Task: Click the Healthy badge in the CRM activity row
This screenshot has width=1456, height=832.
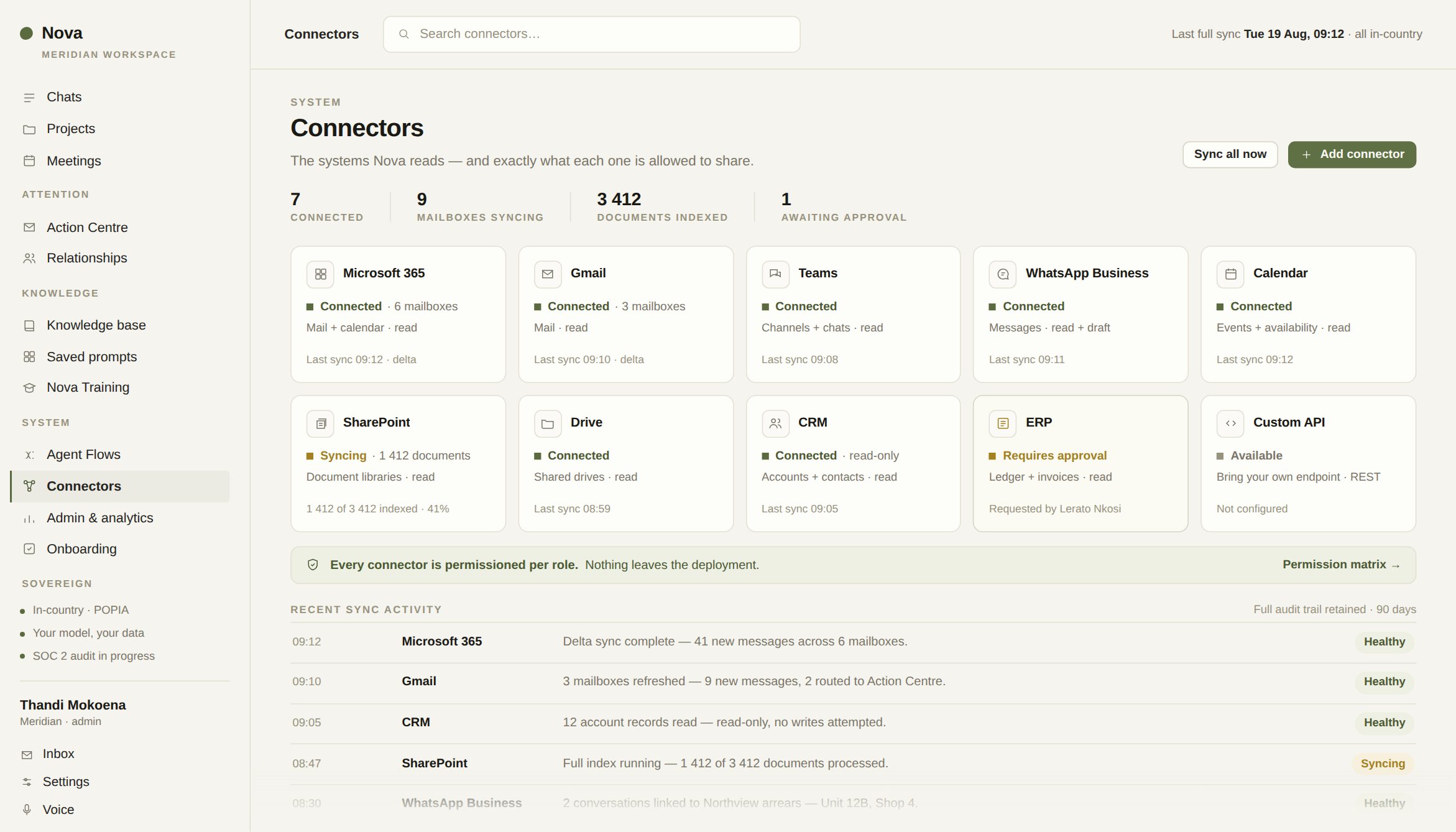Action: (x=1384, y=723)
